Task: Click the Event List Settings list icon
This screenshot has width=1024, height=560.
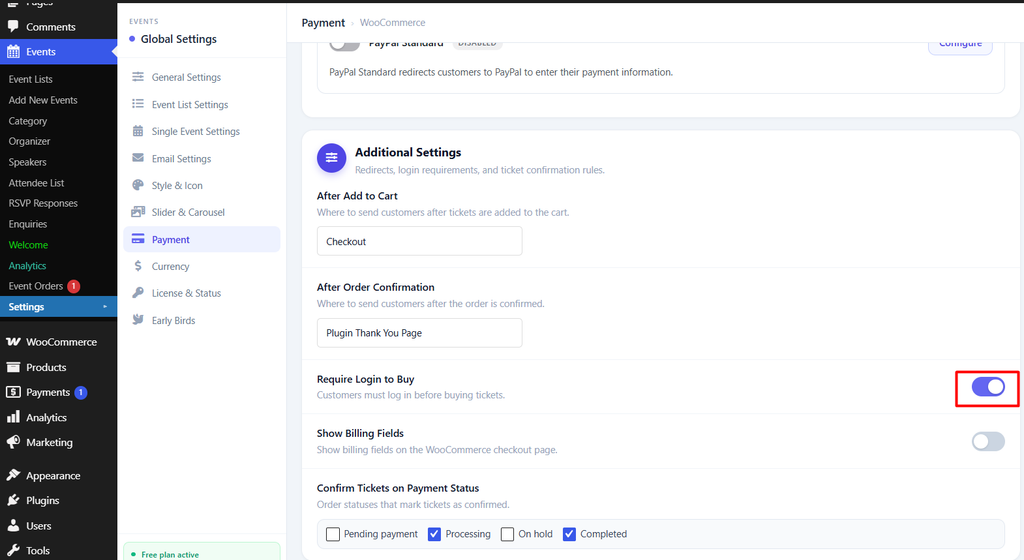Action: pyautogui.click(x=138, y=104)
